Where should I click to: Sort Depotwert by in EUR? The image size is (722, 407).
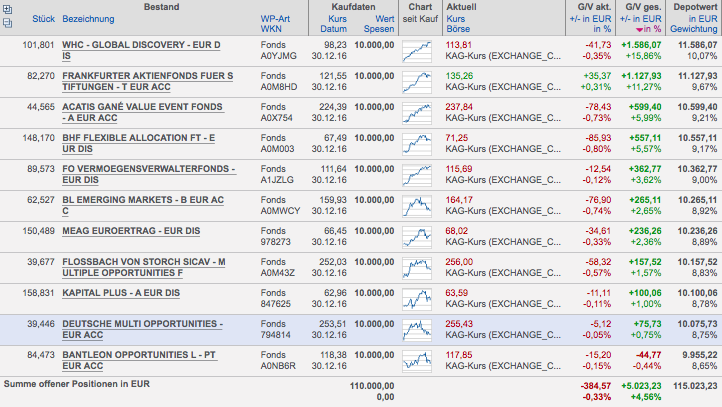tap(703, 19)
